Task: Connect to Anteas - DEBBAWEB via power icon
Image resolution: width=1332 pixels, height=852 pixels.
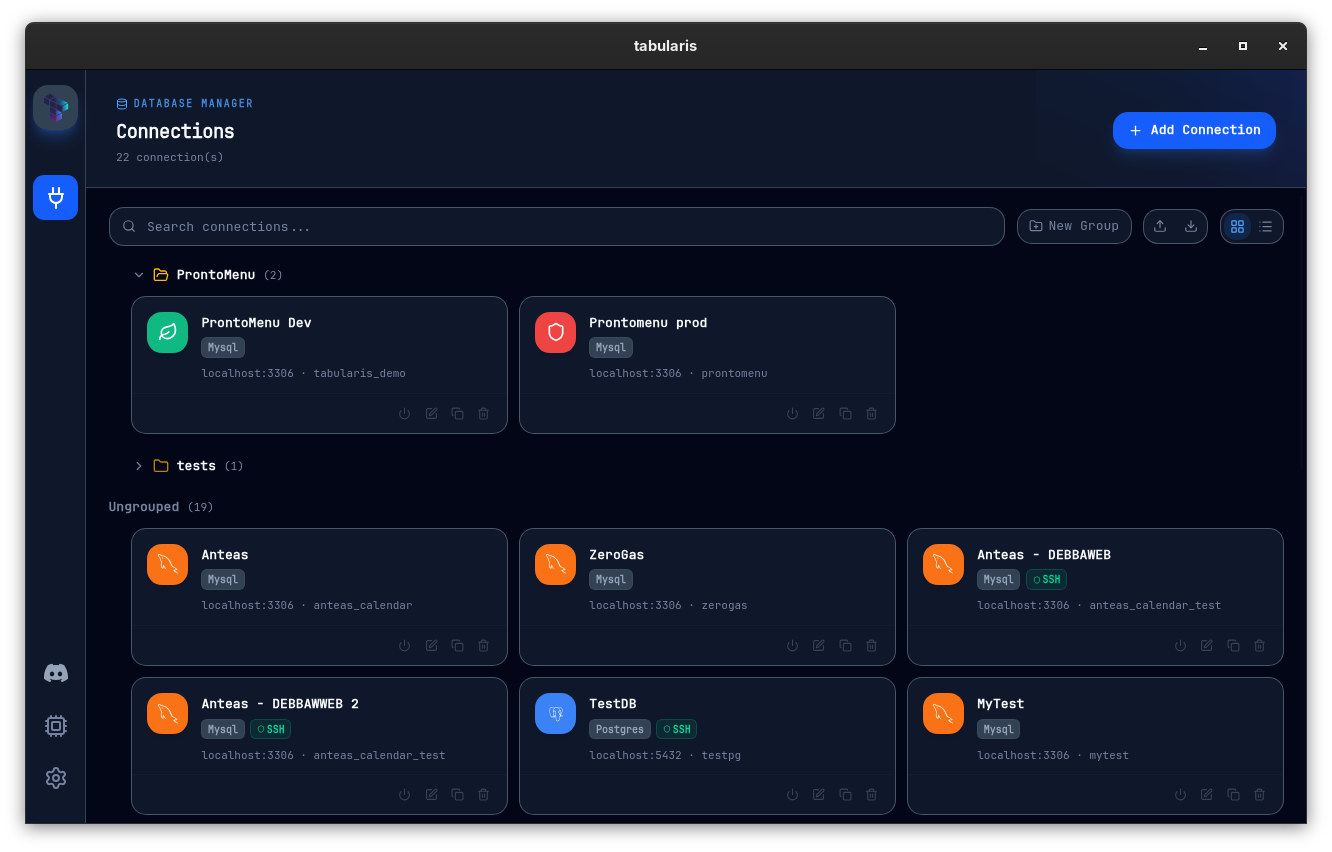Action: pos(1181,645)
